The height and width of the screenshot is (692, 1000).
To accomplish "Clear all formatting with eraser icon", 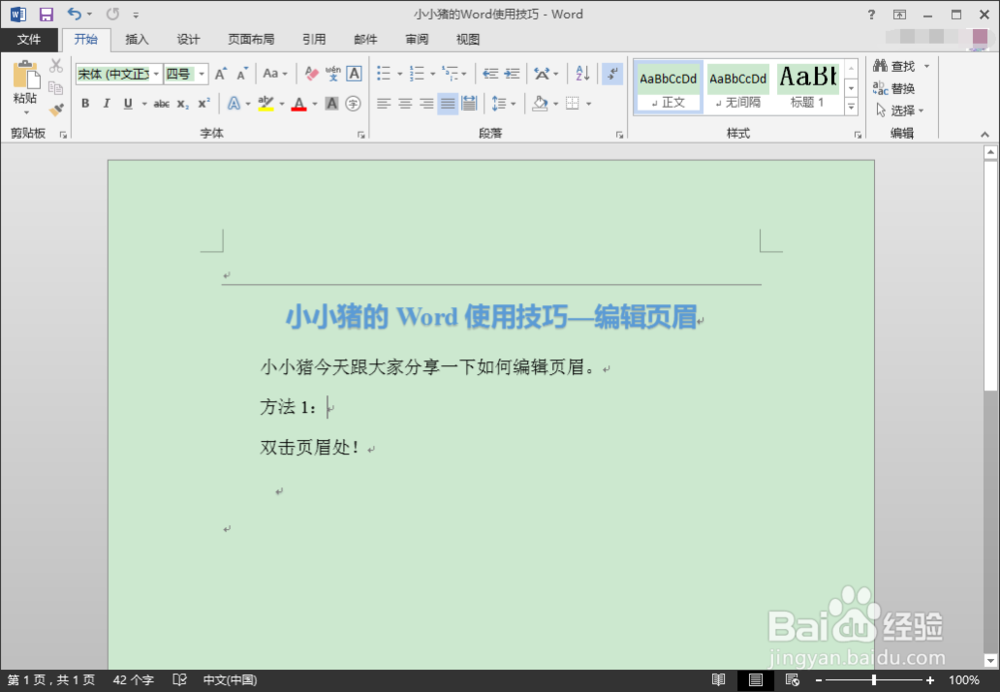I will [311, 74].
